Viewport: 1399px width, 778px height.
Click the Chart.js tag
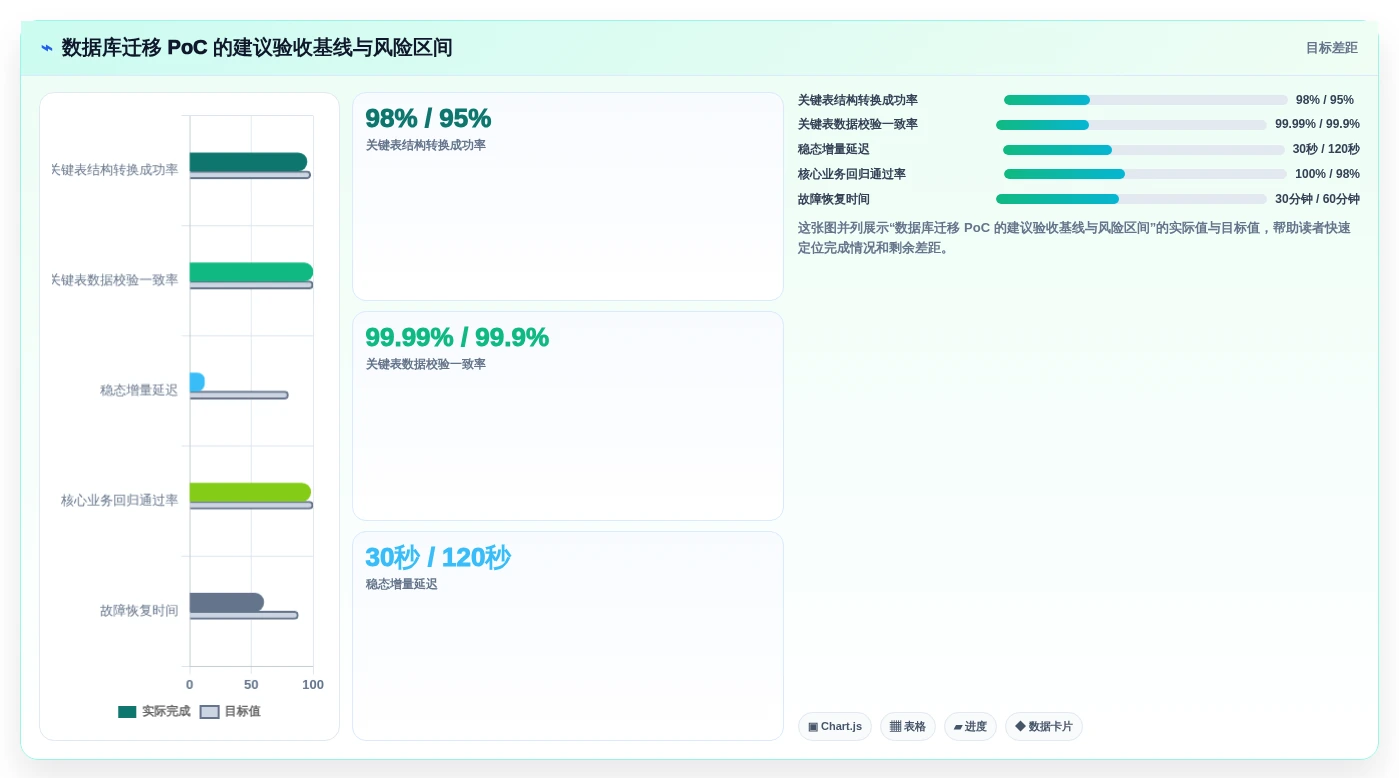(x=835, y=727)
